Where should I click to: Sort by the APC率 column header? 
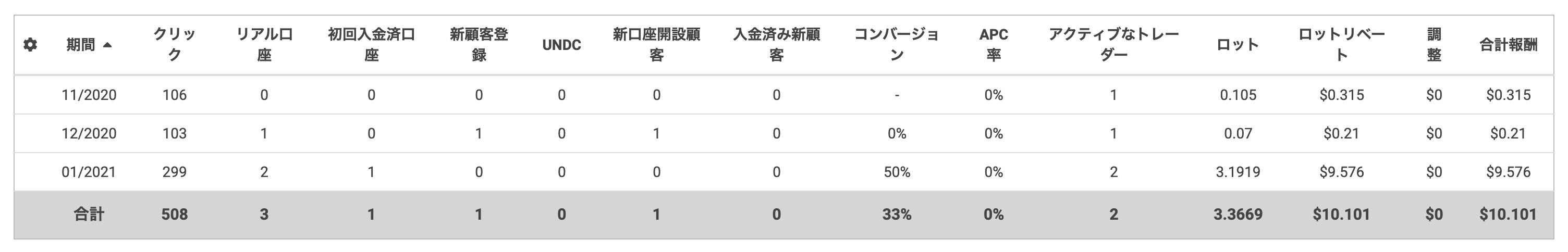[994, 45]
